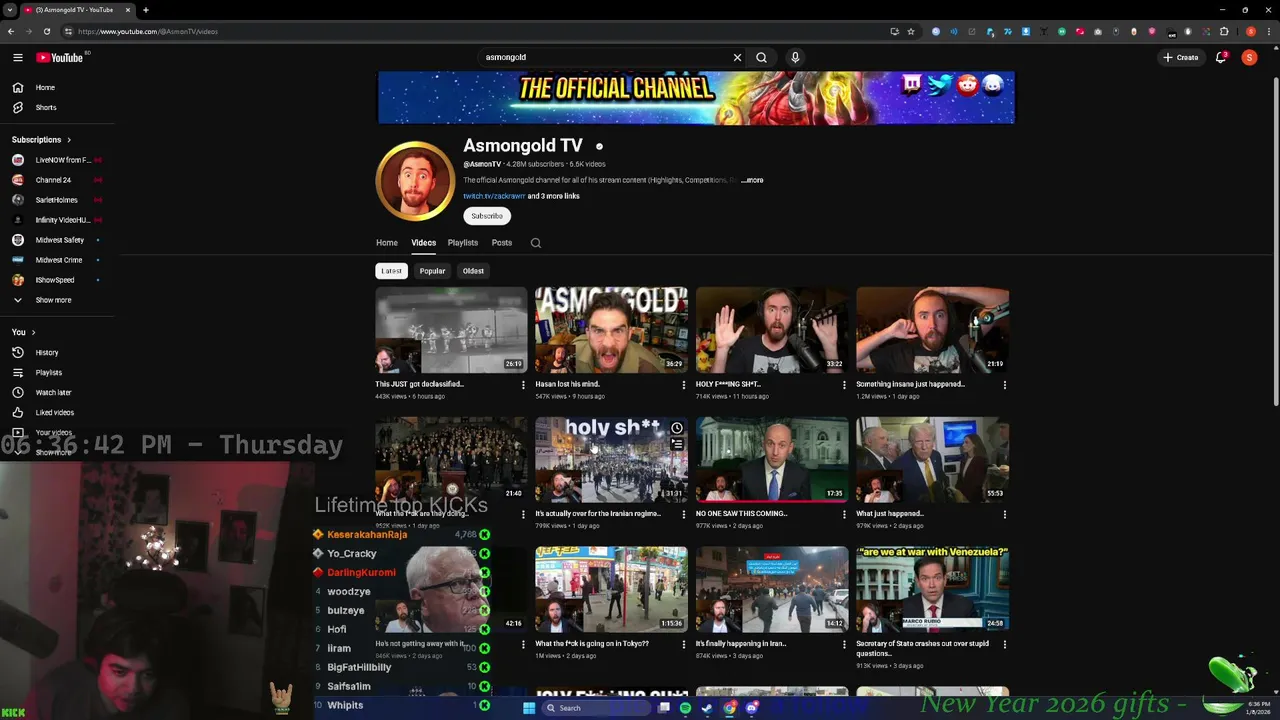Click the YouTube logo

tap(62, 57)
